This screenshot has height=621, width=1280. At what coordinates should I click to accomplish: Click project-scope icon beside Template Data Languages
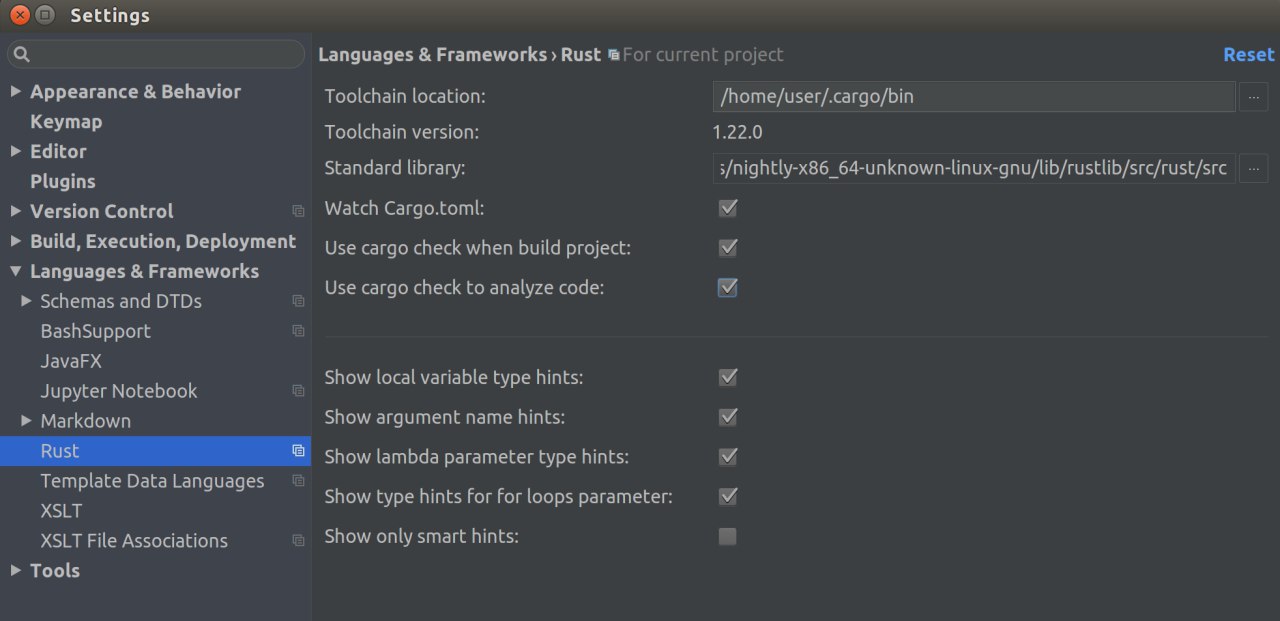[x=298, y=481]
